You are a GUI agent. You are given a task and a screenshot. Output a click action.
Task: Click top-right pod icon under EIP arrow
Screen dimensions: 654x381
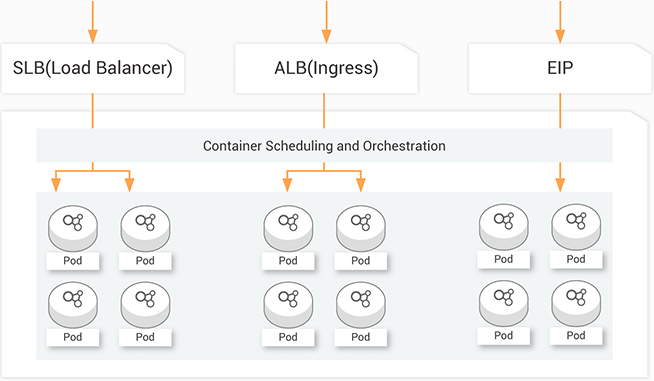pyautogui.click(x=576, y=227)
